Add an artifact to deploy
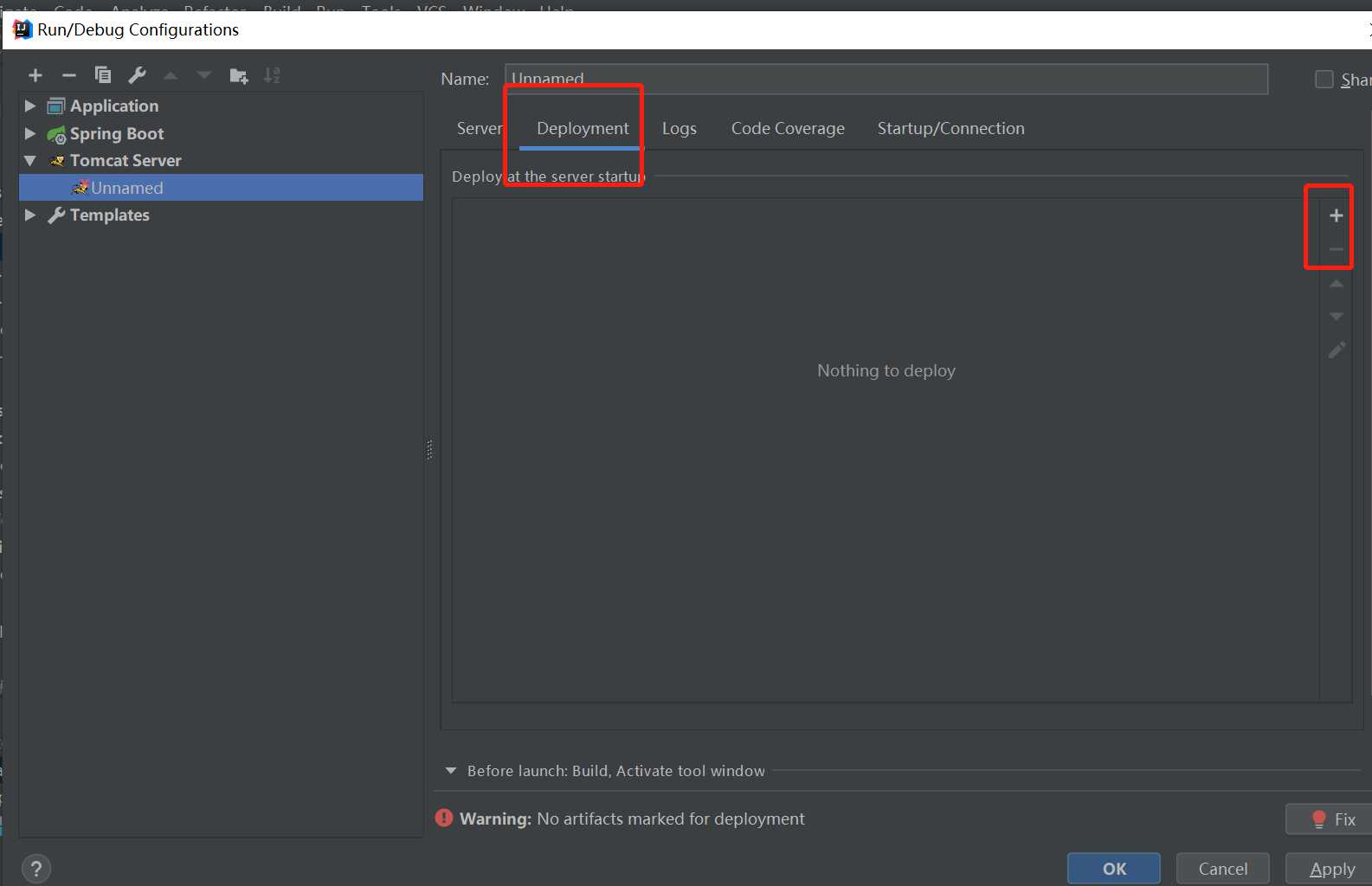The width and height of the screenshot is (1372, 886). (x=1337, y=215)
